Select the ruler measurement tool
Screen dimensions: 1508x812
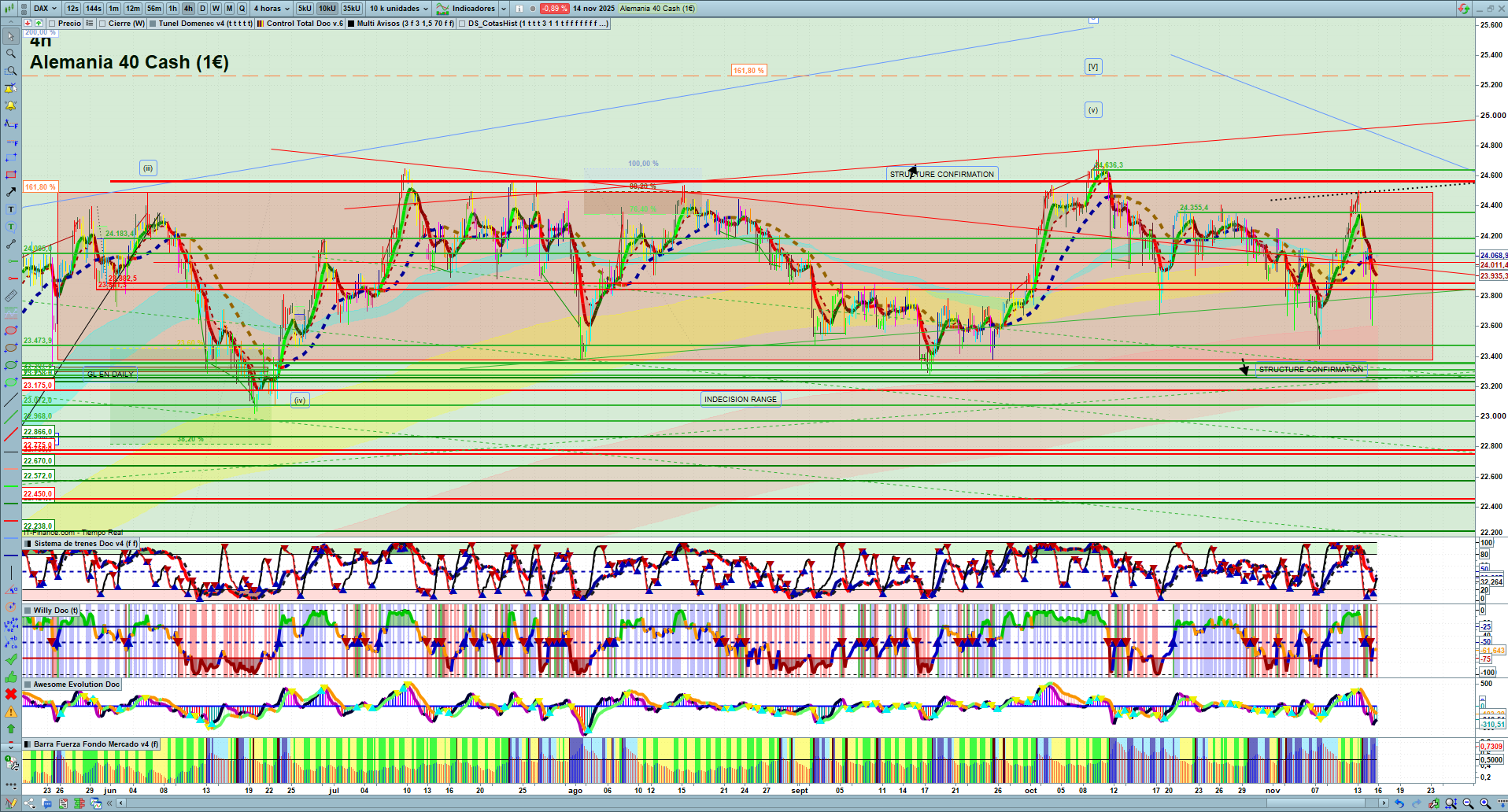tap(10, 296)
